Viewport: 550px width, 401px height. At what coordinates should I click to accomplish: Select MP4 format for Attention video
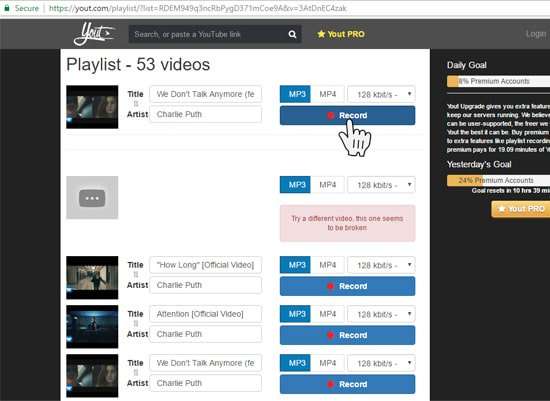point(328,314)
